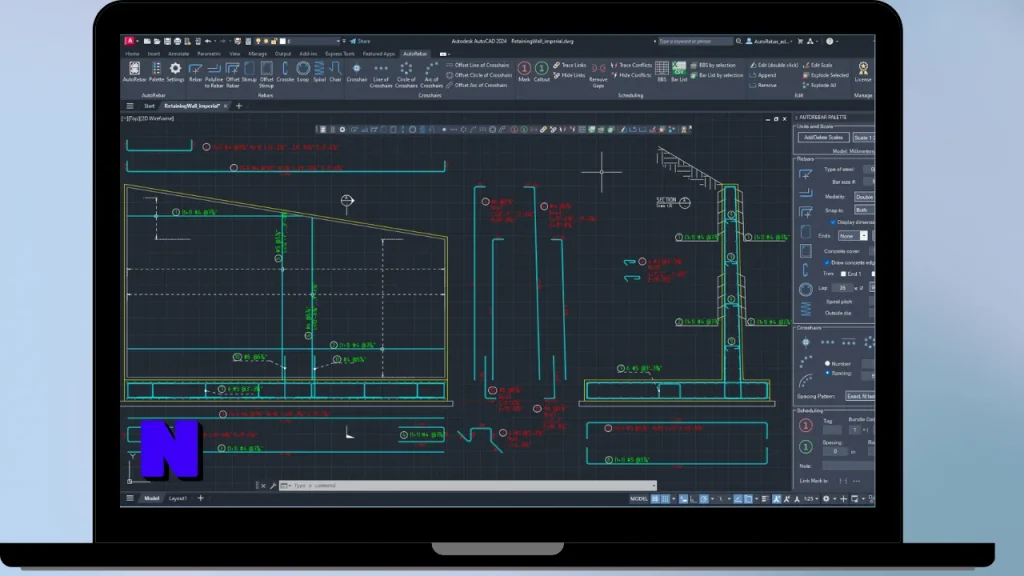Screen dimensions: 1024x576
Task: Select the Crosstie tool
Action: [285, 71]
